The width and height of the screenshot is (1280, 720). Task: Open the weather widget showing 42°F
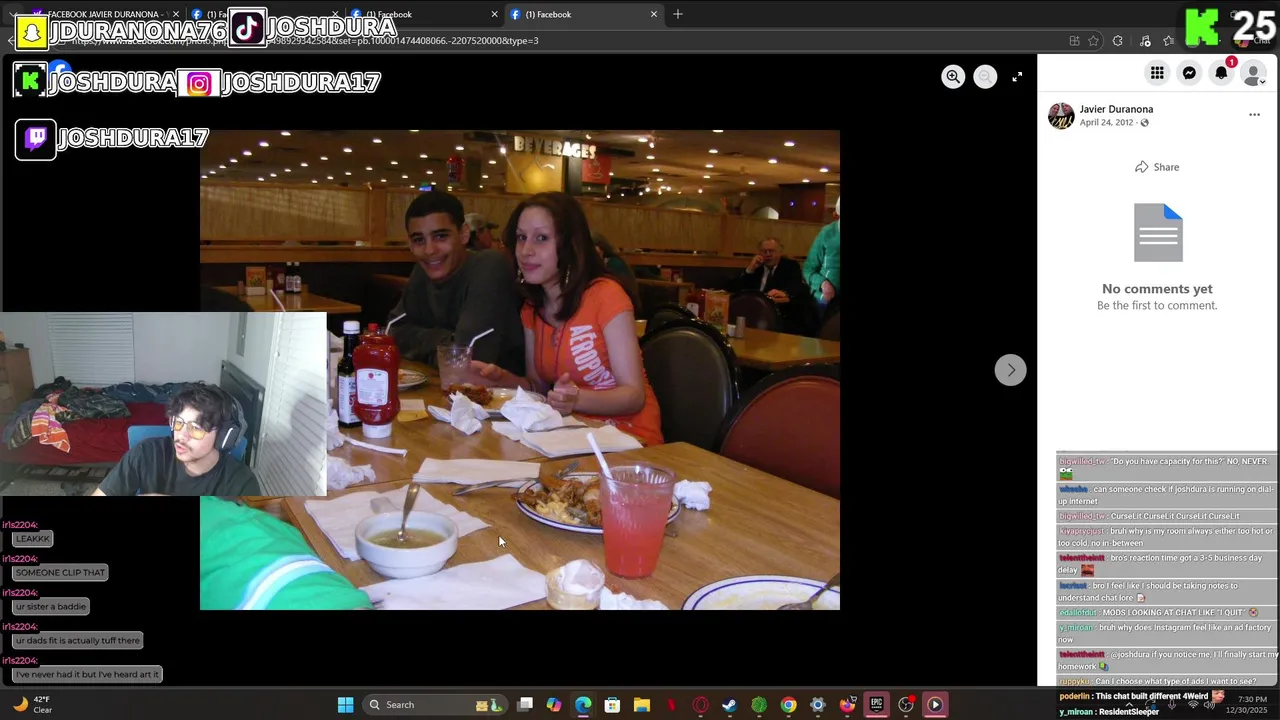(30, 705)
